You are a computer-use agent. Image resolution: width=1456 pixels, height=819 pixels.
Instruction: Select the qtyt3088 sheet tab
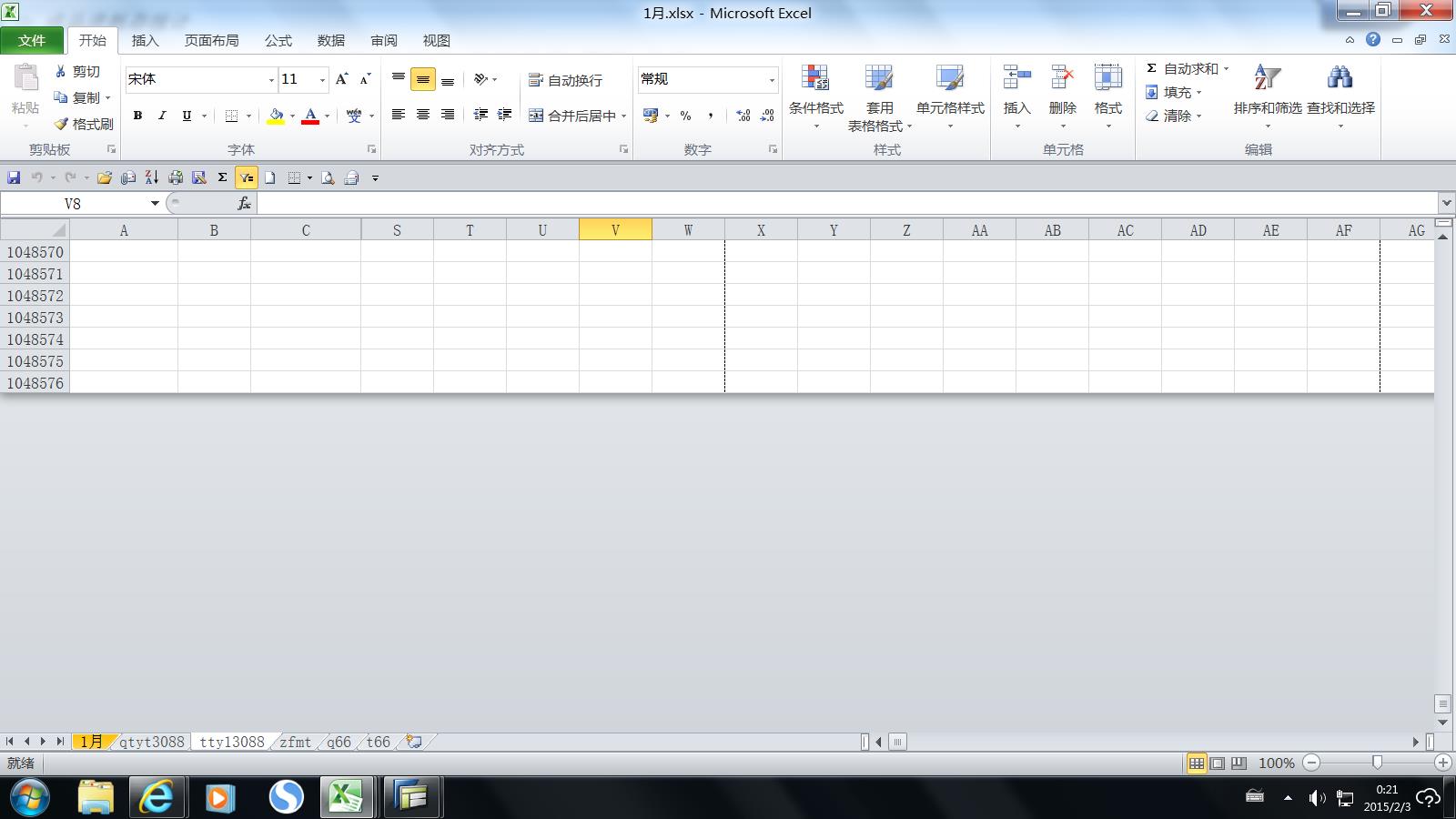[151, 742]
